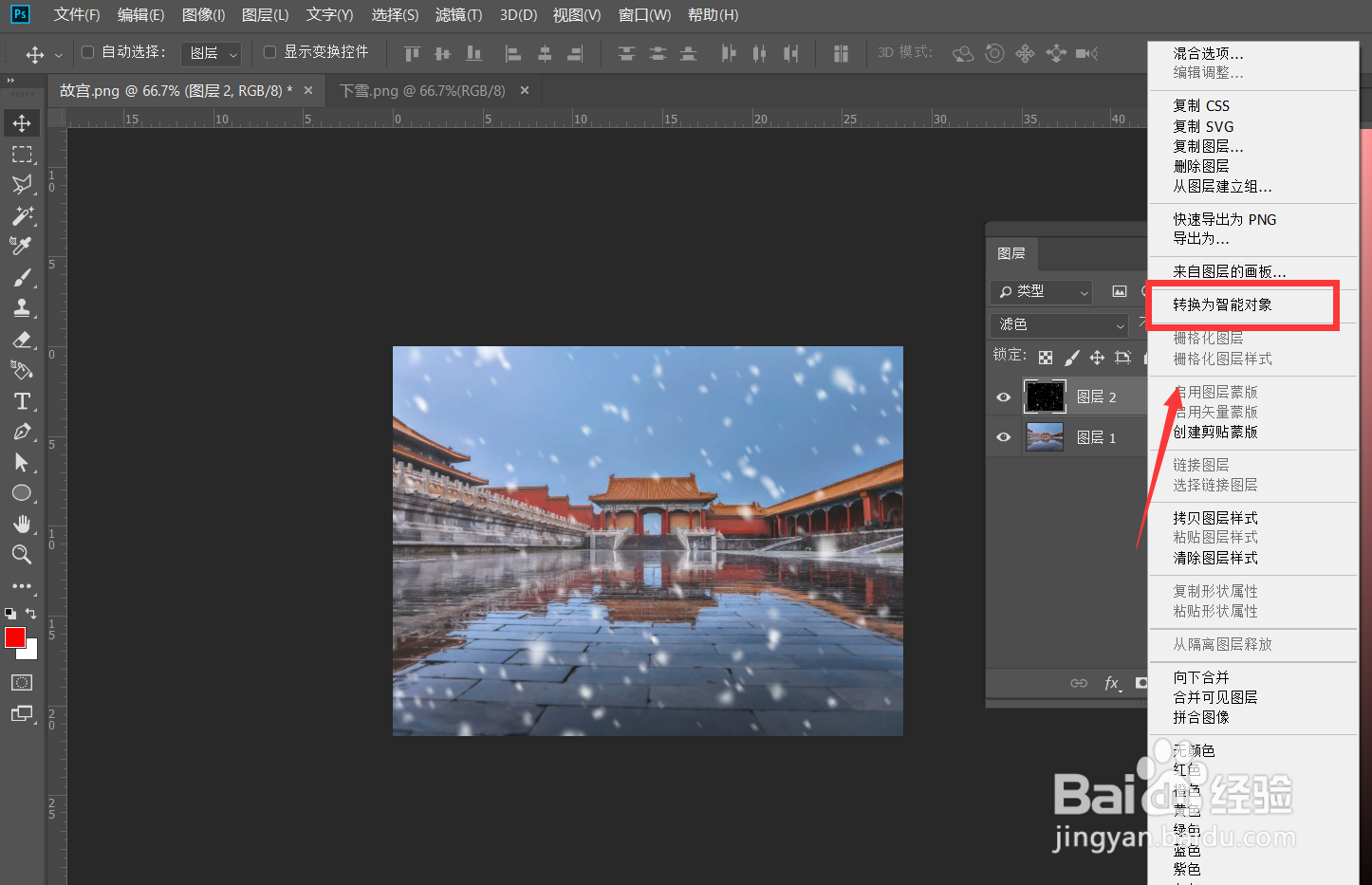Click the layer styles fx icon
The image size is (1372, 885).
[x=1113, y=683]
